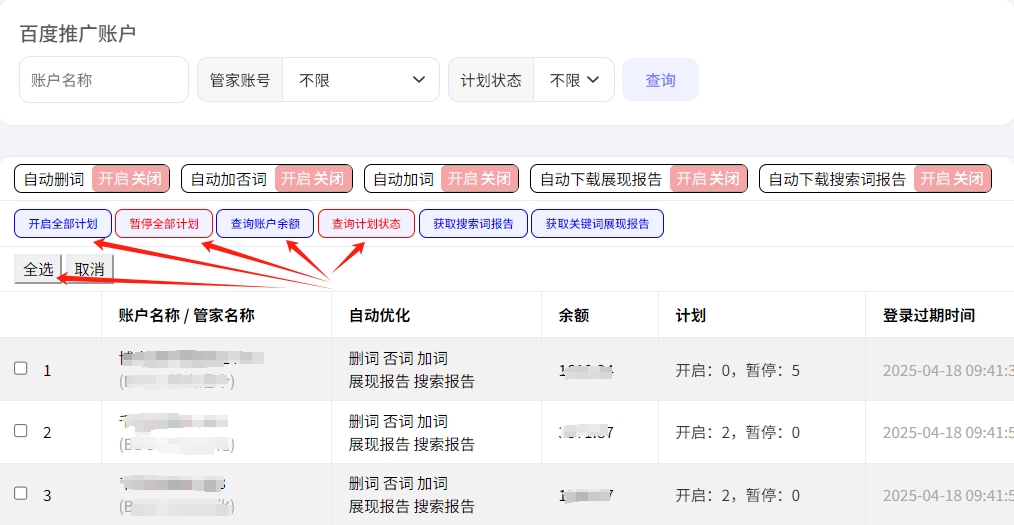Click the 获取关键词展现报告 button
1014x525 pixels.
pyautogui.click(x=598, y=224)
